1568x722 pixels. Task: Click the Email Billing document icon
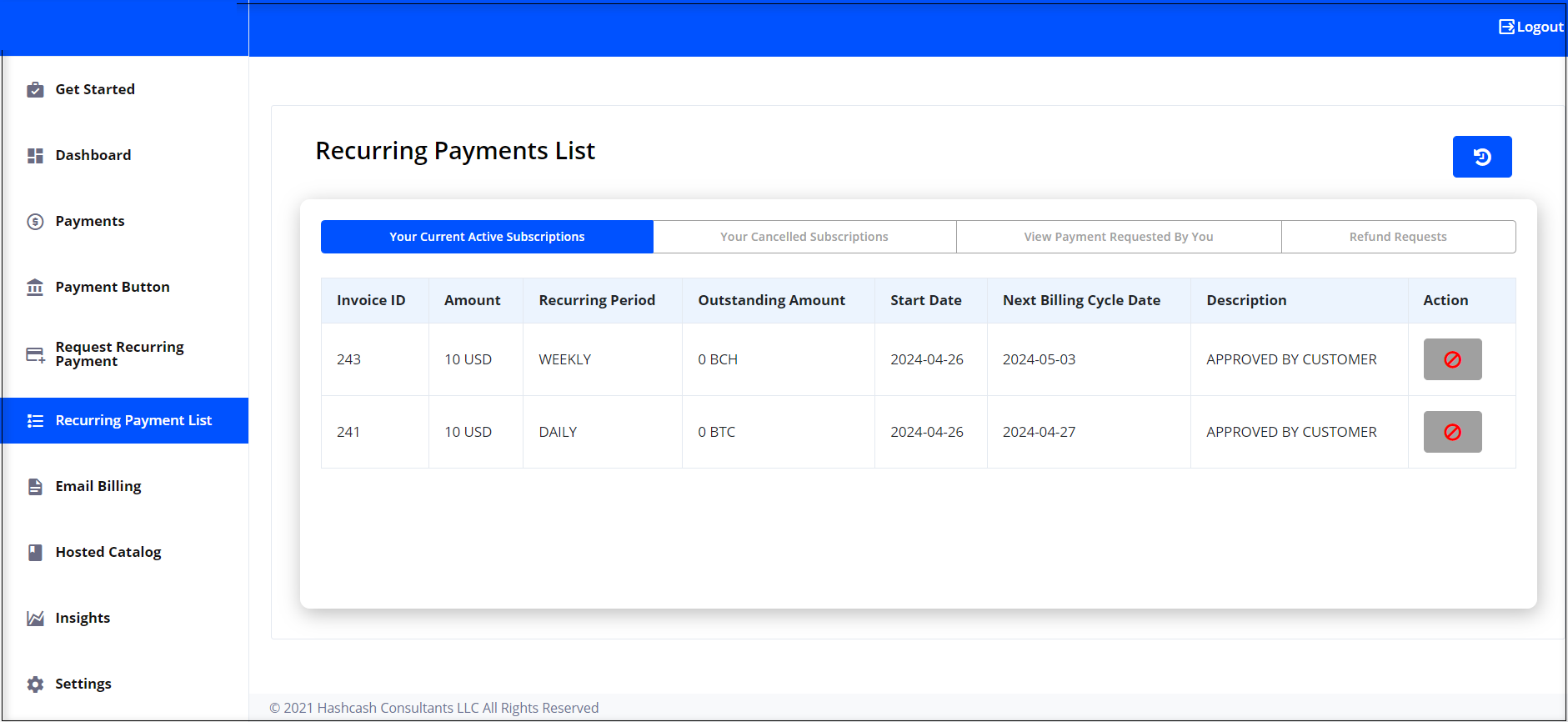pyautogui.click(x=35, y=487)
